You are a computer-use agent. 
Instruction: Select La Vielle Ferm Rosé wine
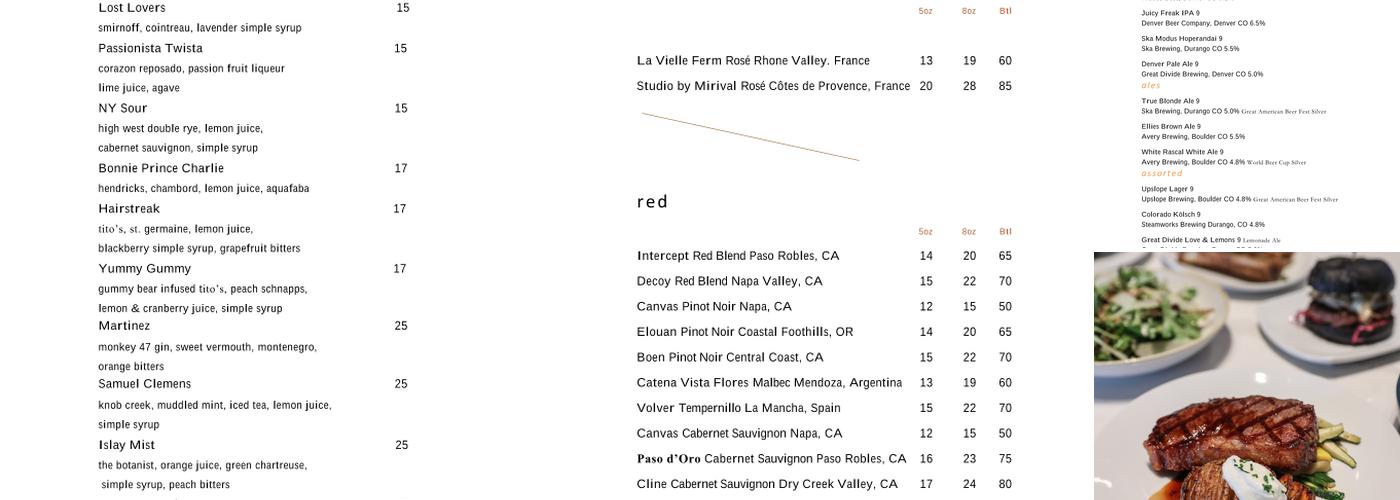pos(753,61)
